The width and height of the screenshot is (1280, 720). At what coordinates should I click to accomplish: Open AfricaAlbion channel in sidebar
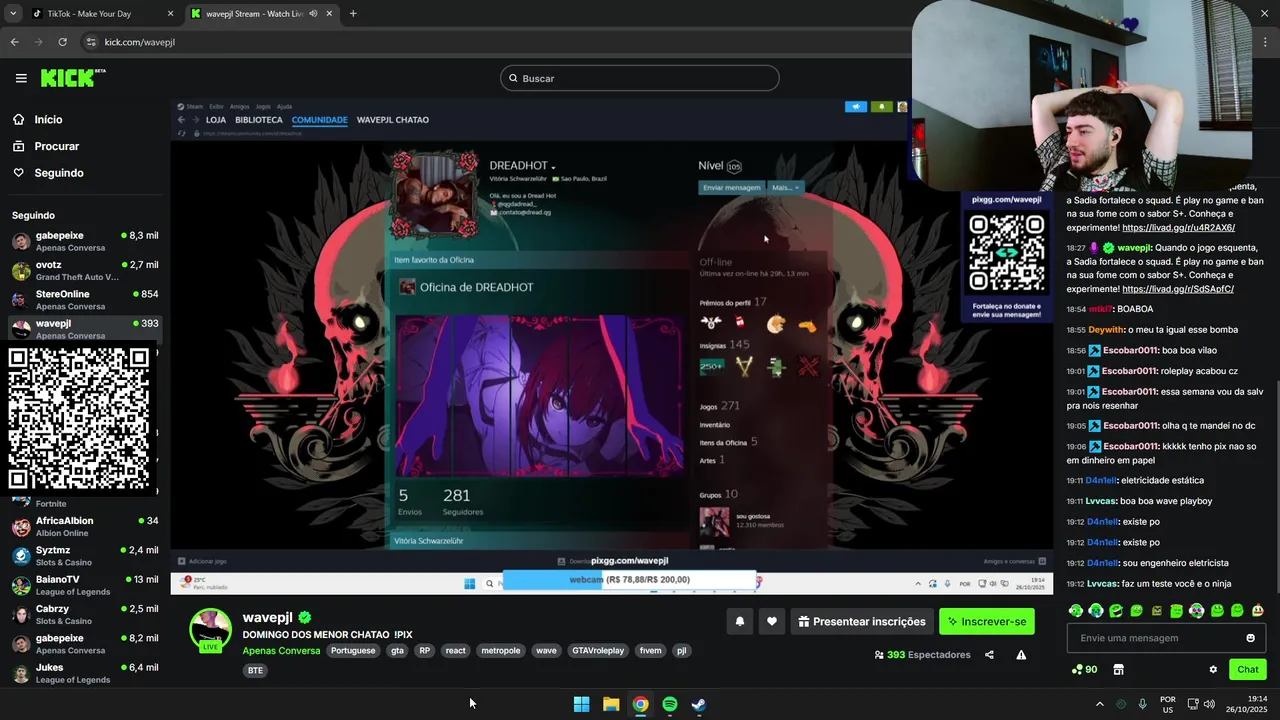(84, 527)
